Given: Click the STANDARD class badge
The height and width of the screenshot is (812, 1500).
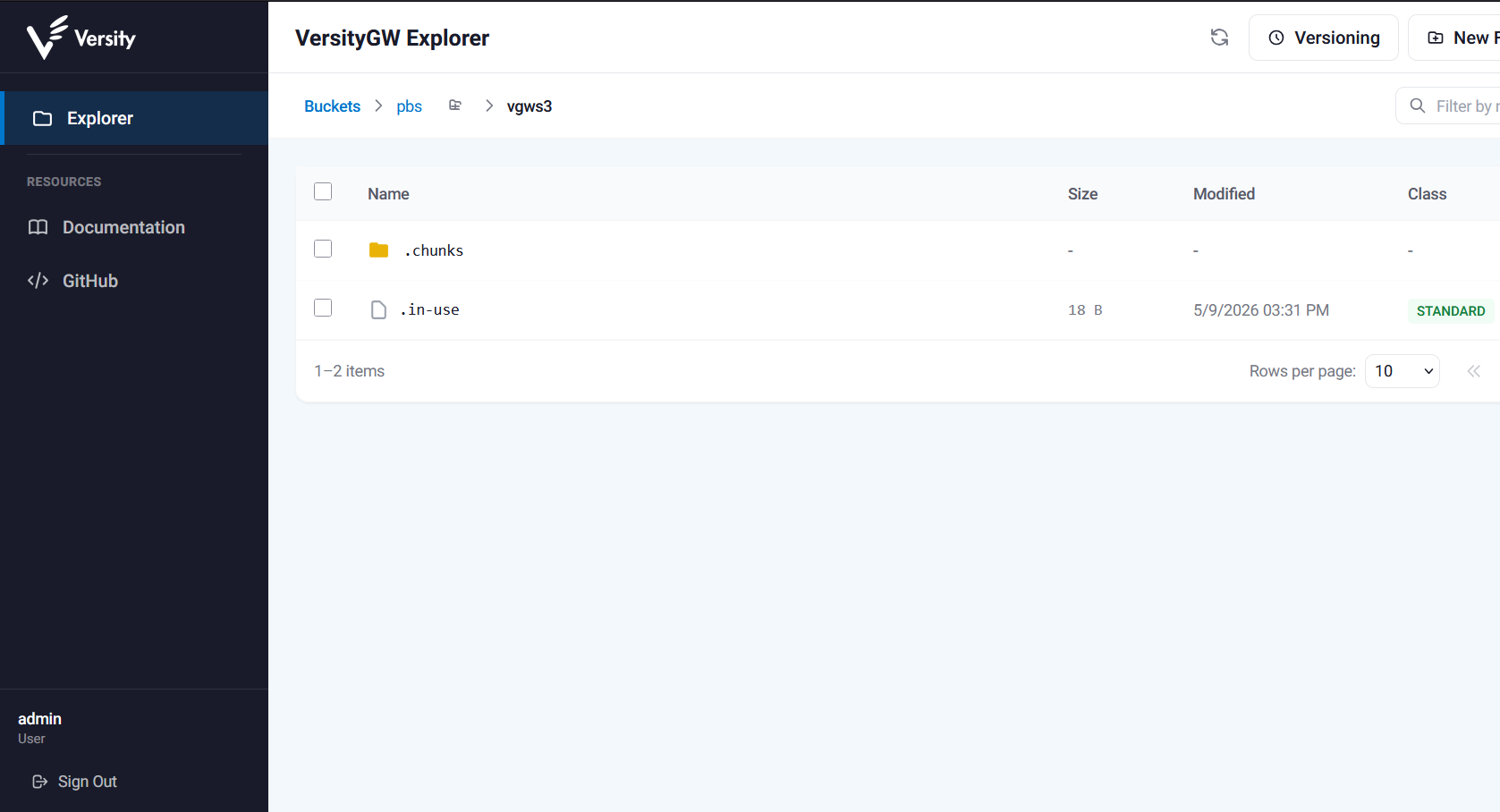Looking at the screenshot, I should coord(1451,311).
